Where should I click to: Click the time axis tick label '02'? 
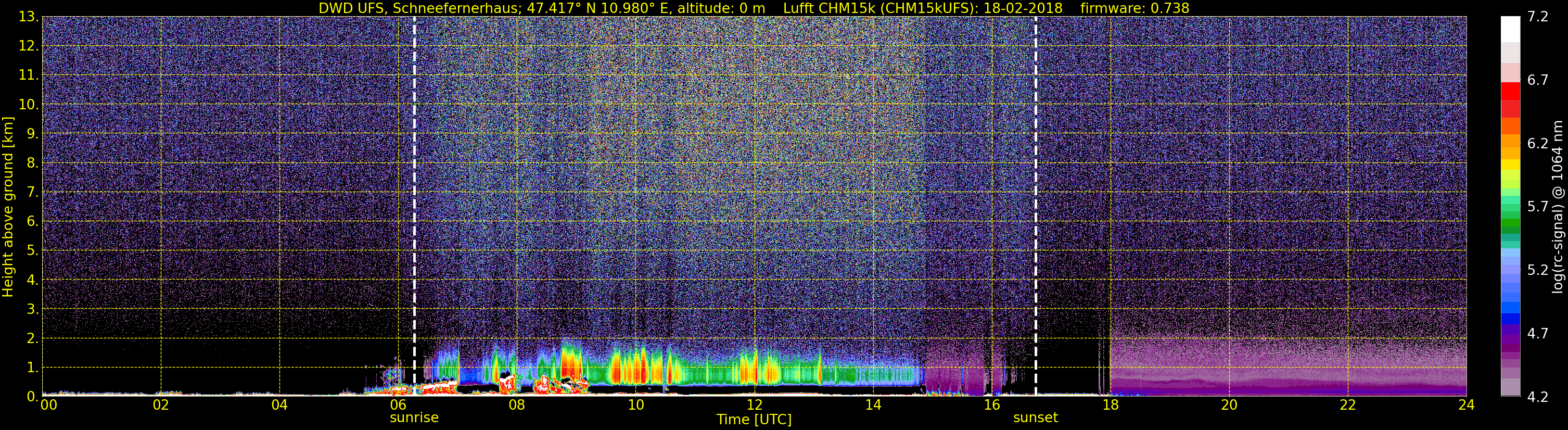[161, 405]
